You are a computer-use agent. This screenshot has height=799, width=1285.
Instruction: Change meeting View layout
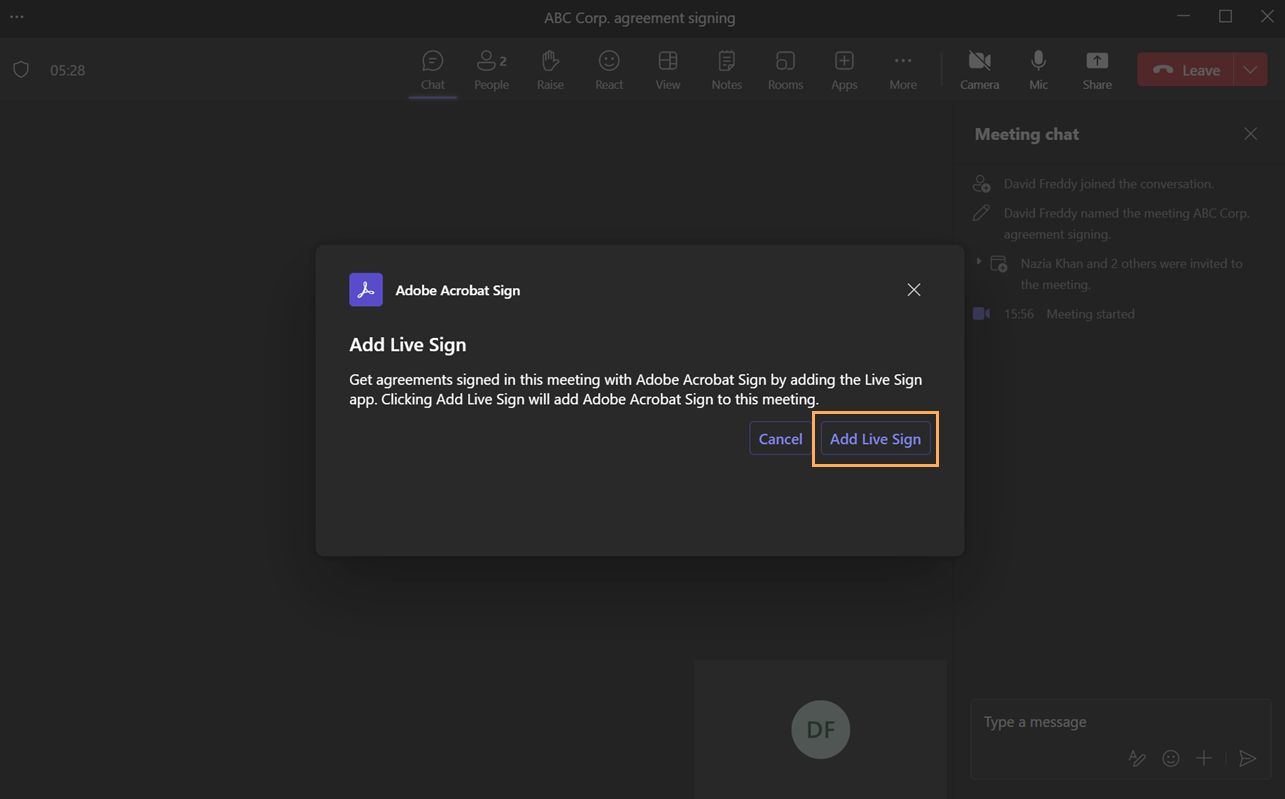tap(668, 71)
